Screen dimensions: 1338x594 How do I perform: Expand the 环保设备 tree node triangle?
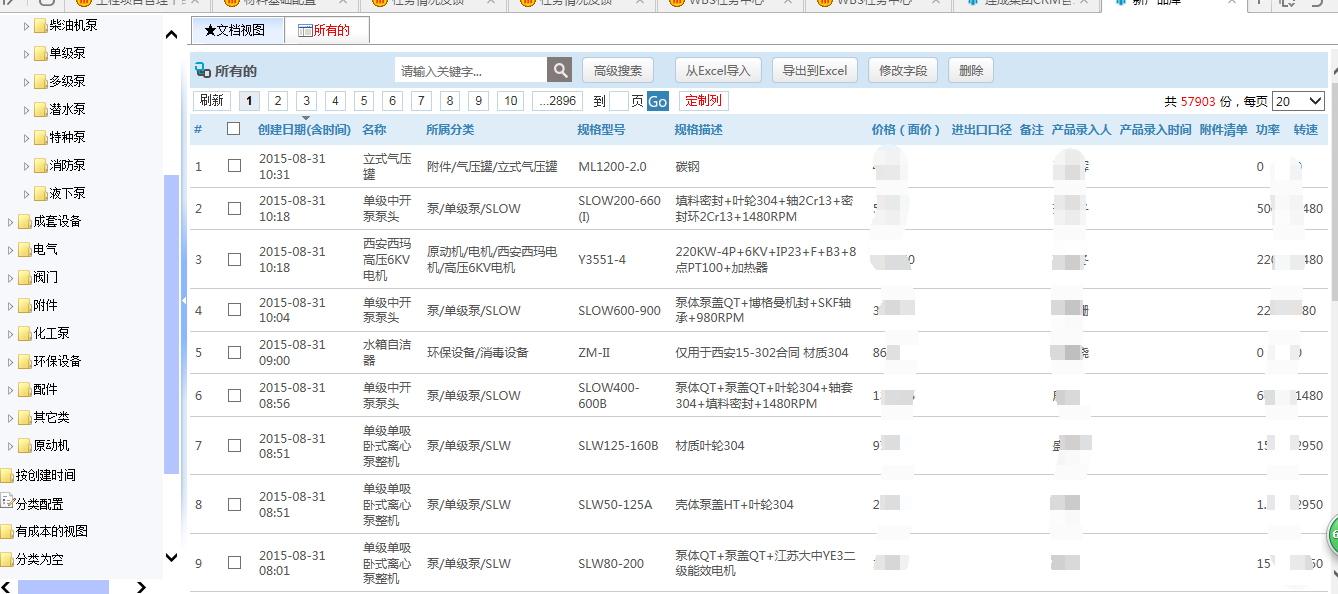[11, 361]
